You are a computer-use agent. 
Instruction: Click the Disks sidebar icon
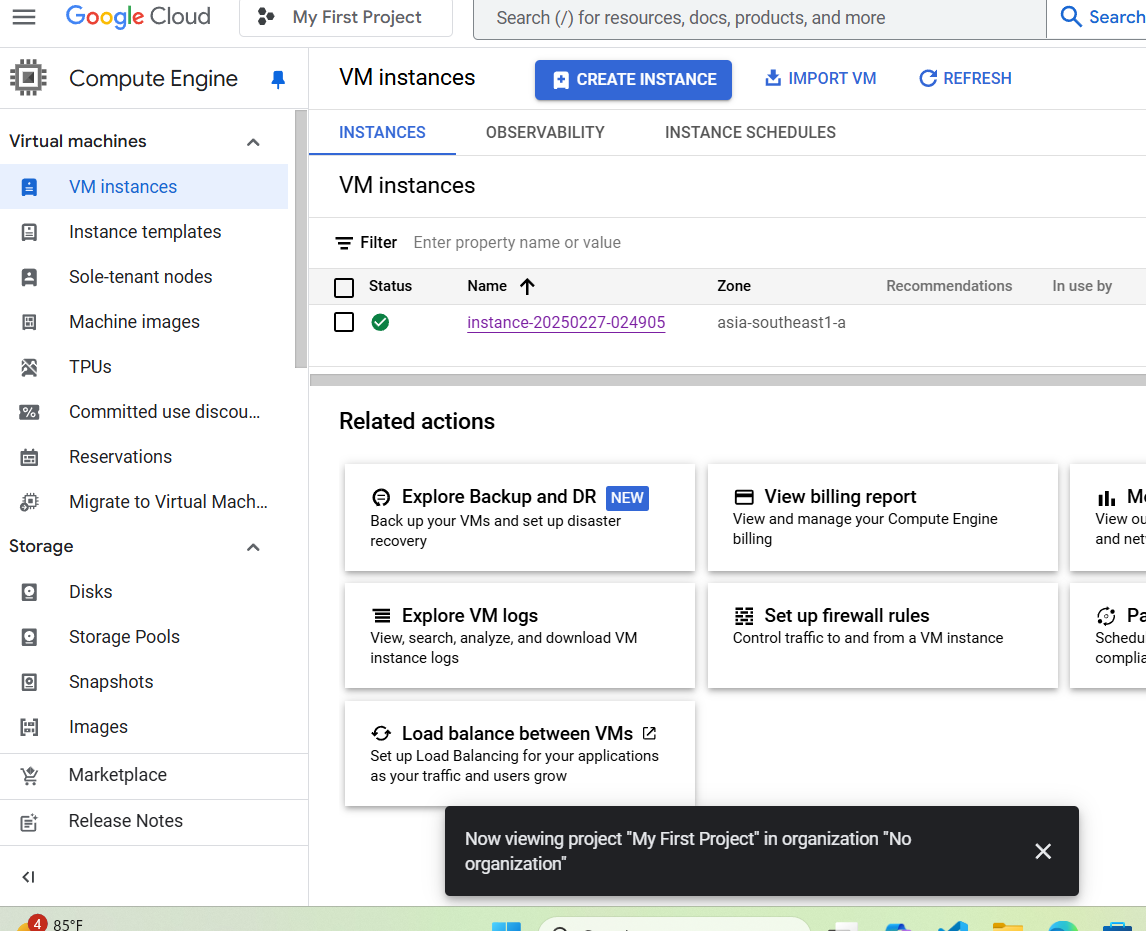29,592
